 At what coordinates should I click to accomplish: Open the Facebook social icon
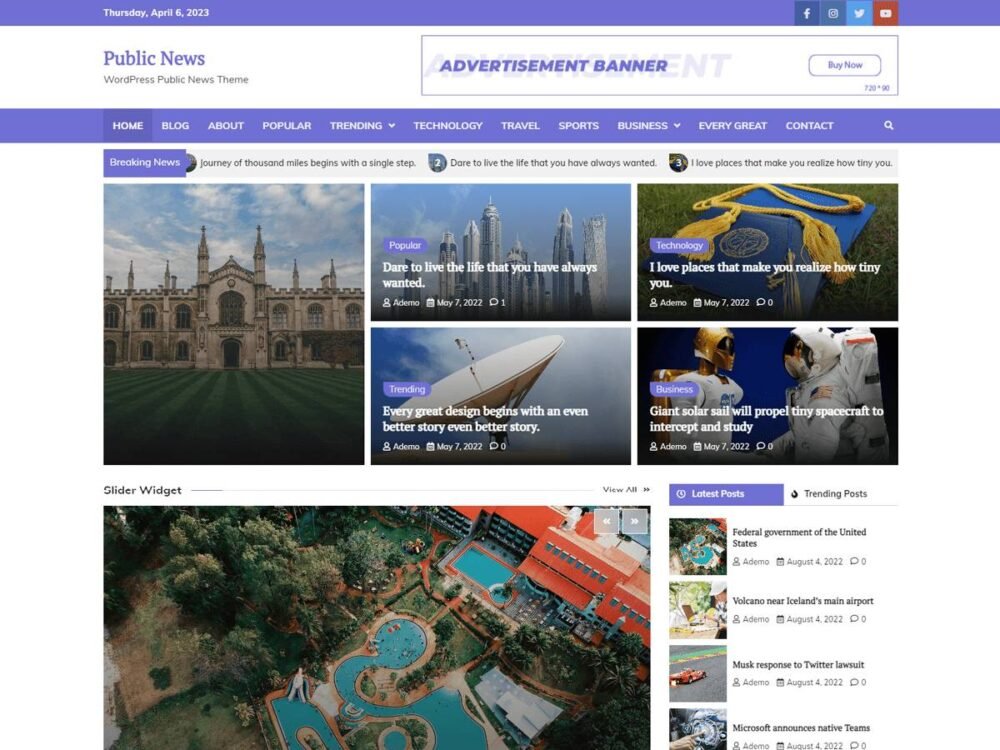pos(807,13)
